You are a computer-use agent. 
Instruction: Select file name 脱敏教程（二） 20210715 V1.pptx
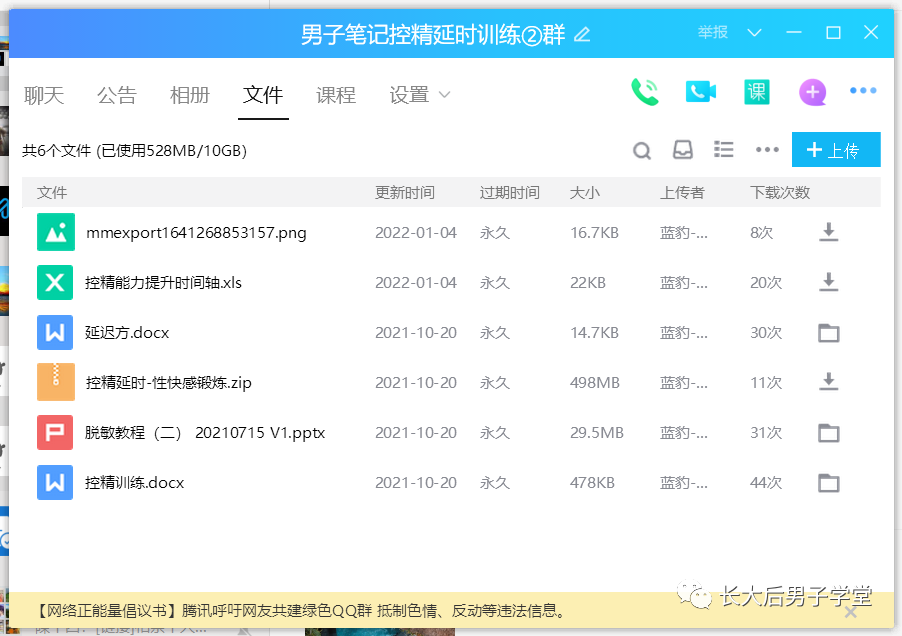click(205, 433)
